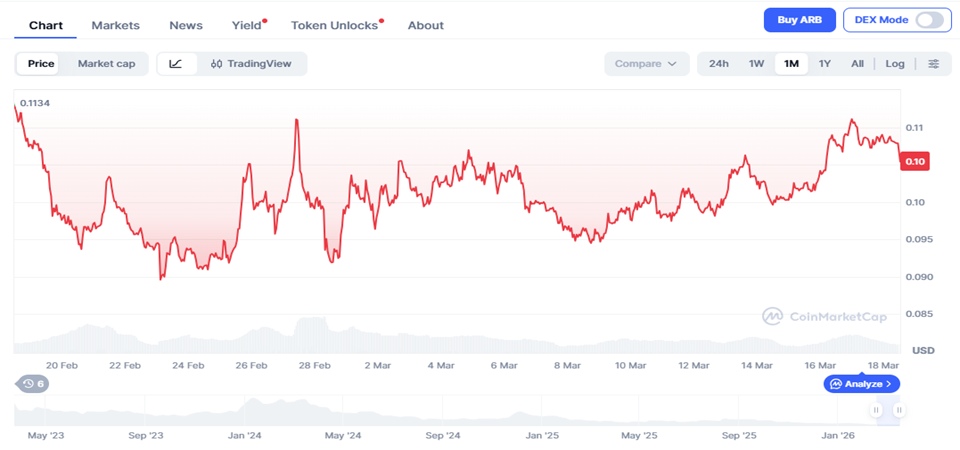Expand the Compare dropdown
Screen dimensions: 960x450
(x=646, y=64)
